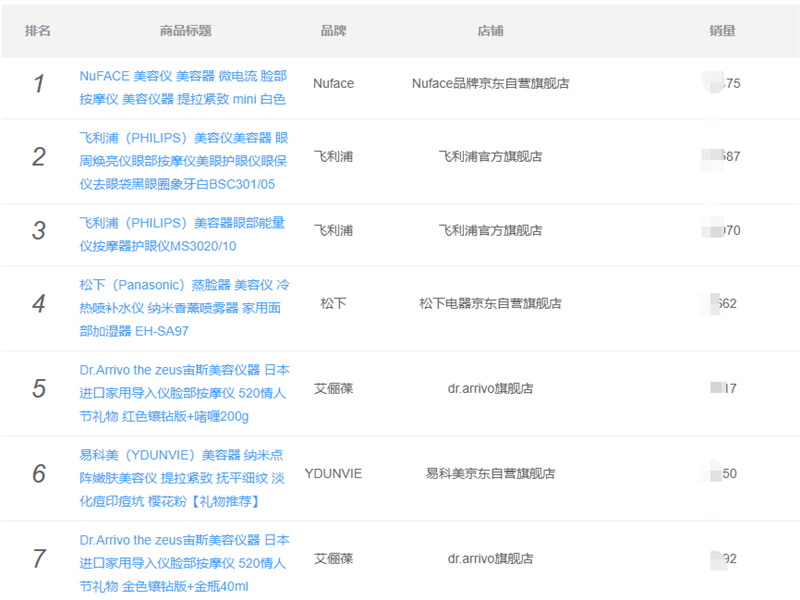Select the 艾俪葆 brand cell in rank 7 row

click(334, 559)
